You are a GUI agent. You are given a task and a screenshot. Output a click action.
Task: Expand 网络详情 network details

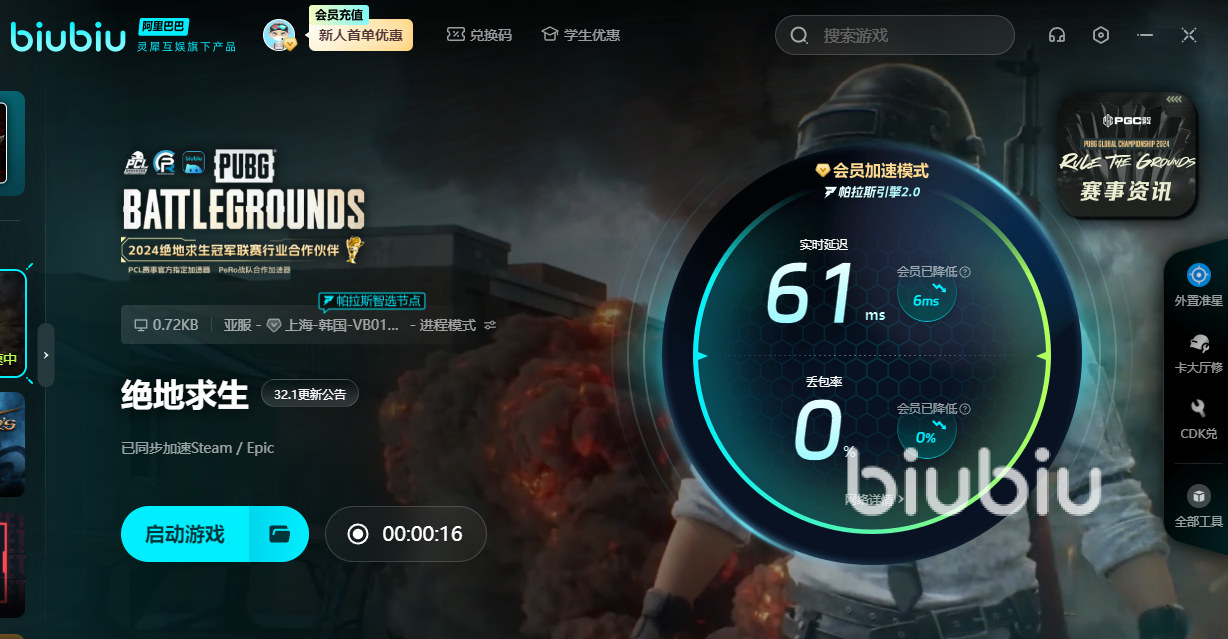pyautogui.click(x=873, y=499)
